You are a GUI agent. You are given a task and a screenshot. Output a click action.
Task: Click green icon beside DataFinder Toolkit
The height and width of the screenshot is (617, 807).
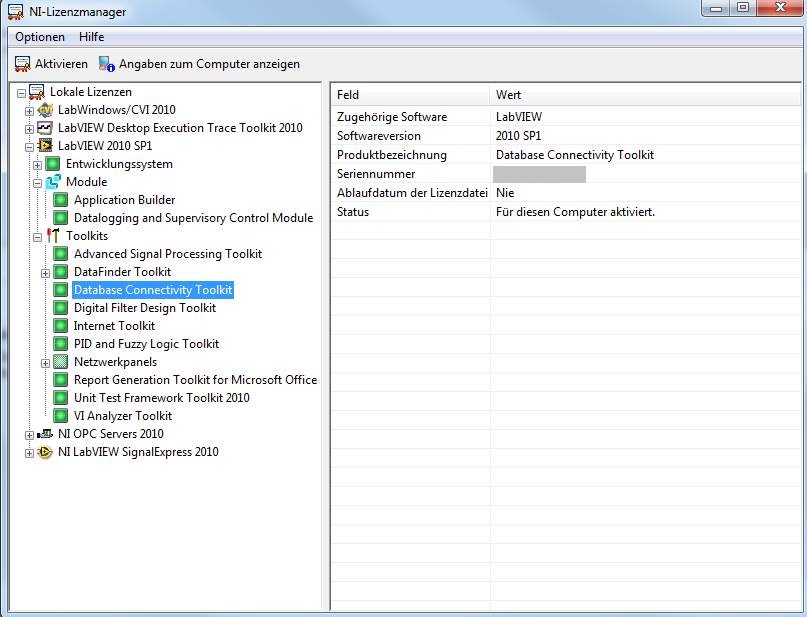point(61,272)
